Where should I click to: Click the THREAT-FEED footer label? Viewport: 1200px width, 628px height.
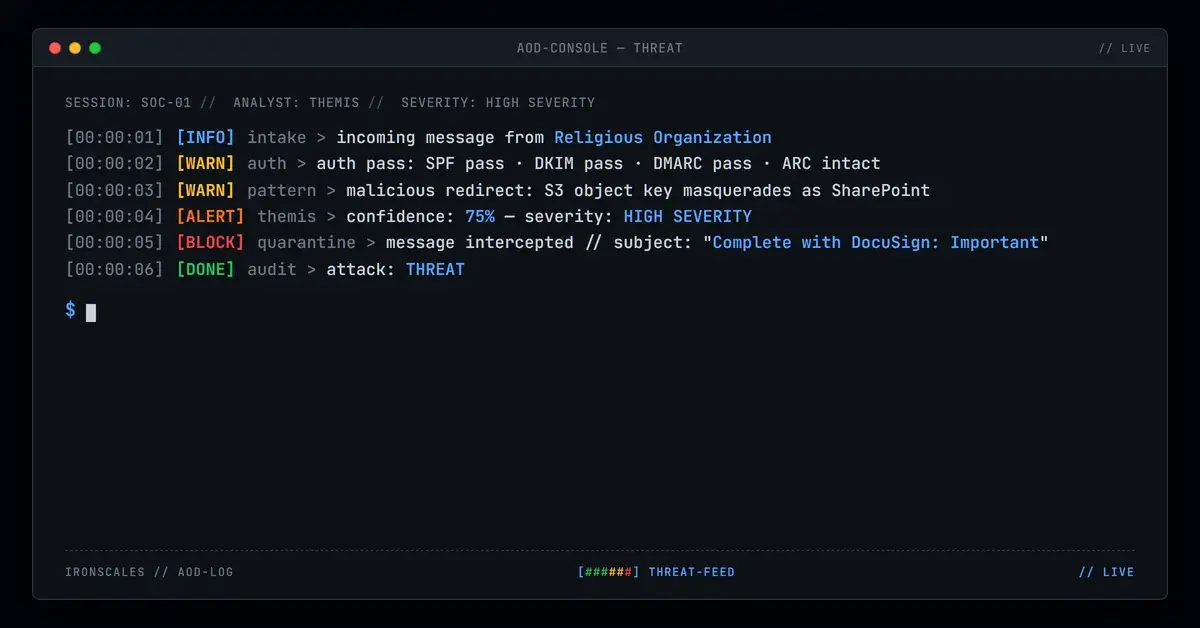pyautogui.click(x=692, y=572)
